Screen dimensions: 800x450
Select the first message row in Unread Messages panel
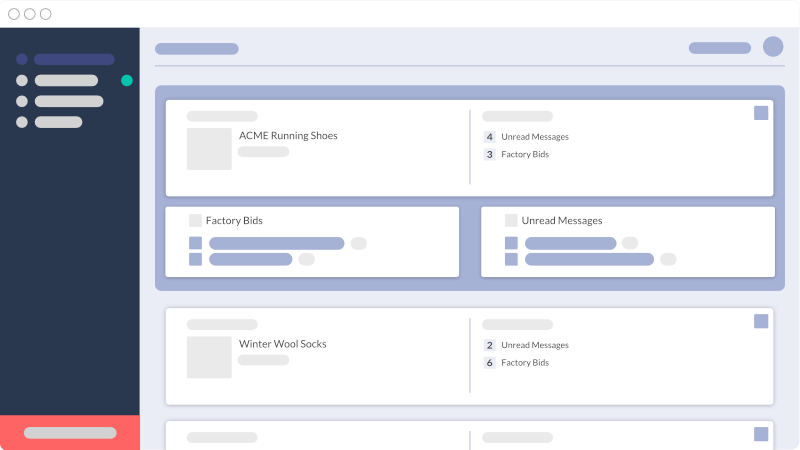pos(571,243)
